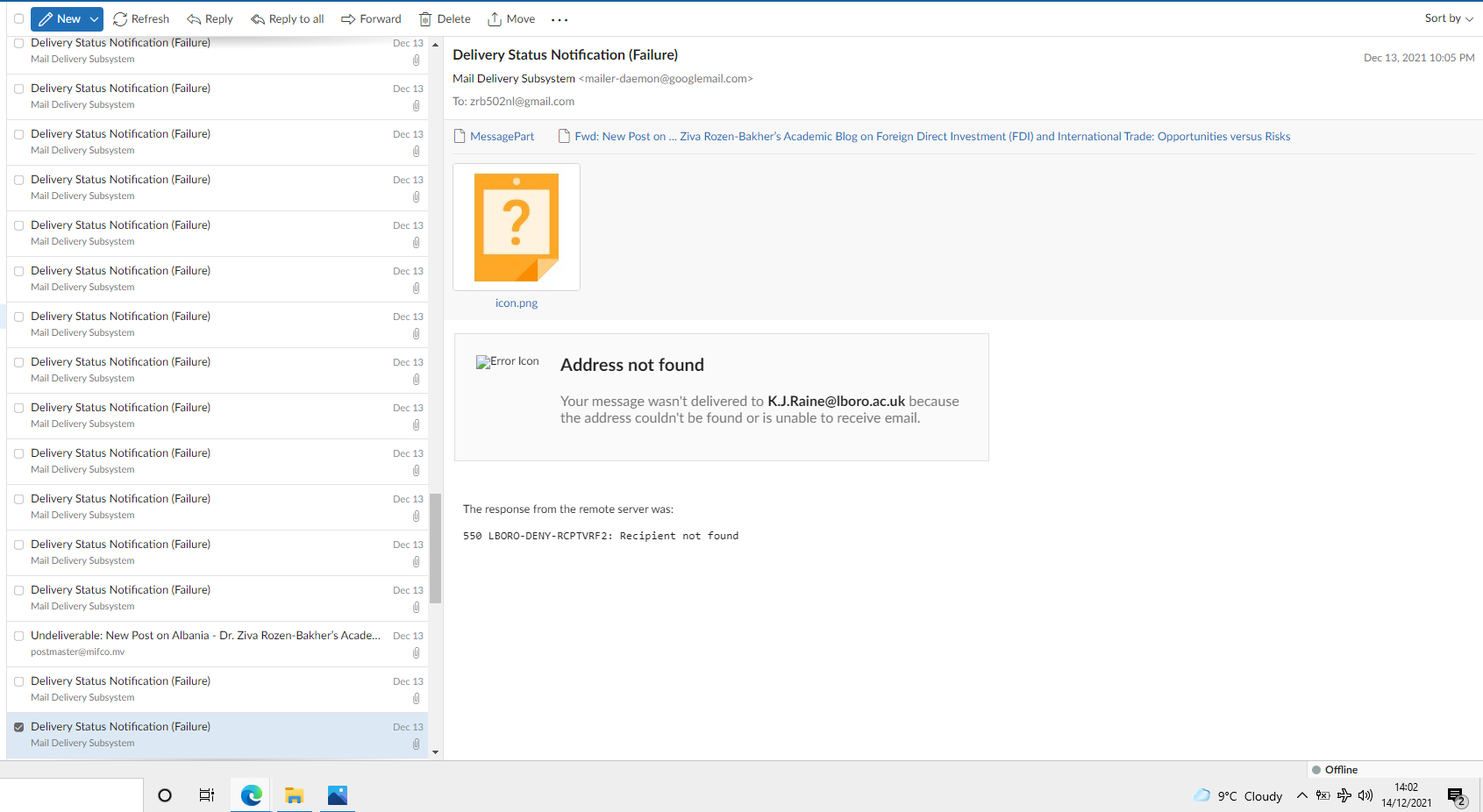Open the dropdown arrow next to New
This screenshot has height=812, width=1483.
[94, 18]
